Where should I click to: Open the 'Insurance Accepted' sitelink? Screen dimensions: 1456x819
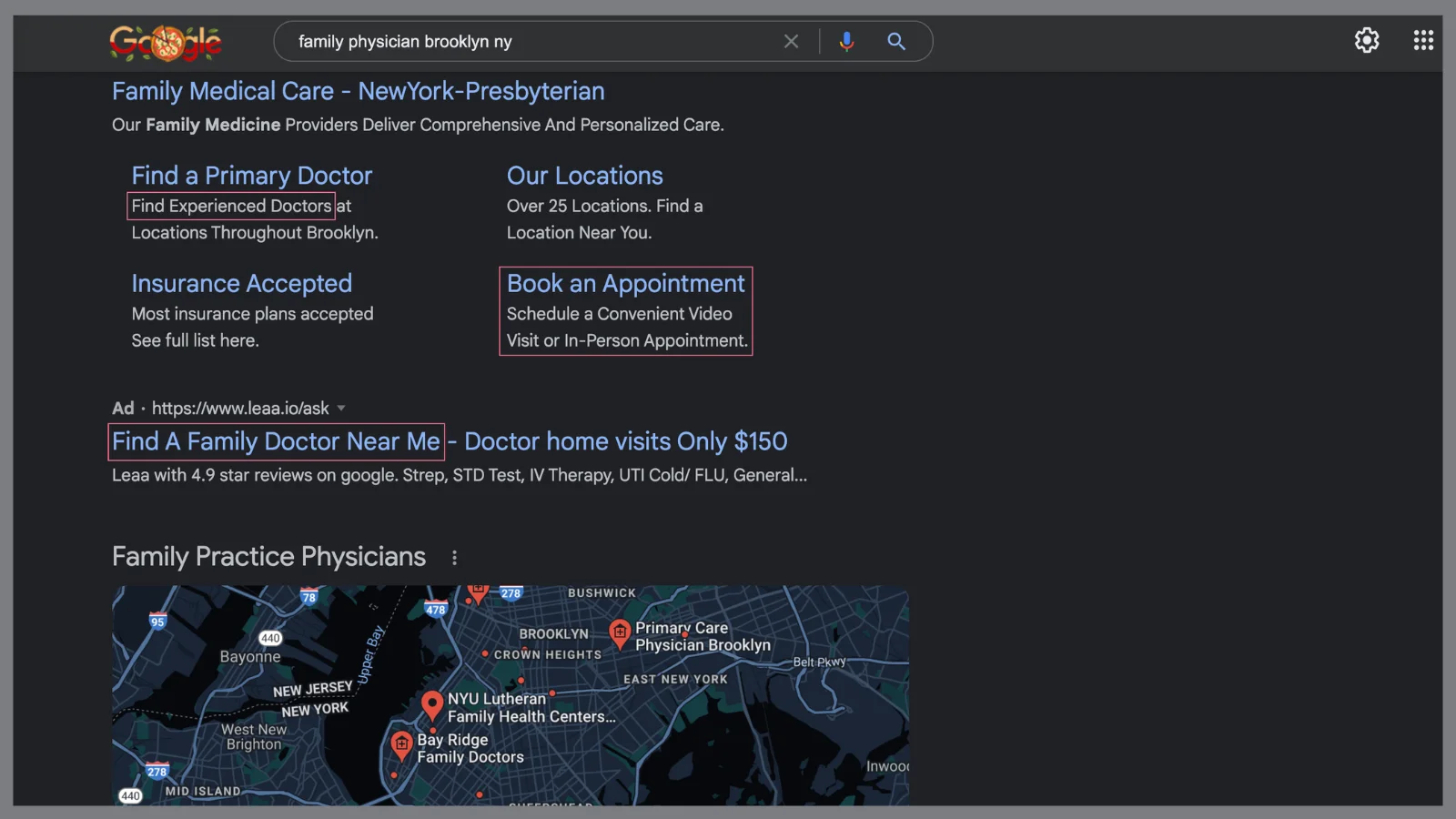(242, 284)
